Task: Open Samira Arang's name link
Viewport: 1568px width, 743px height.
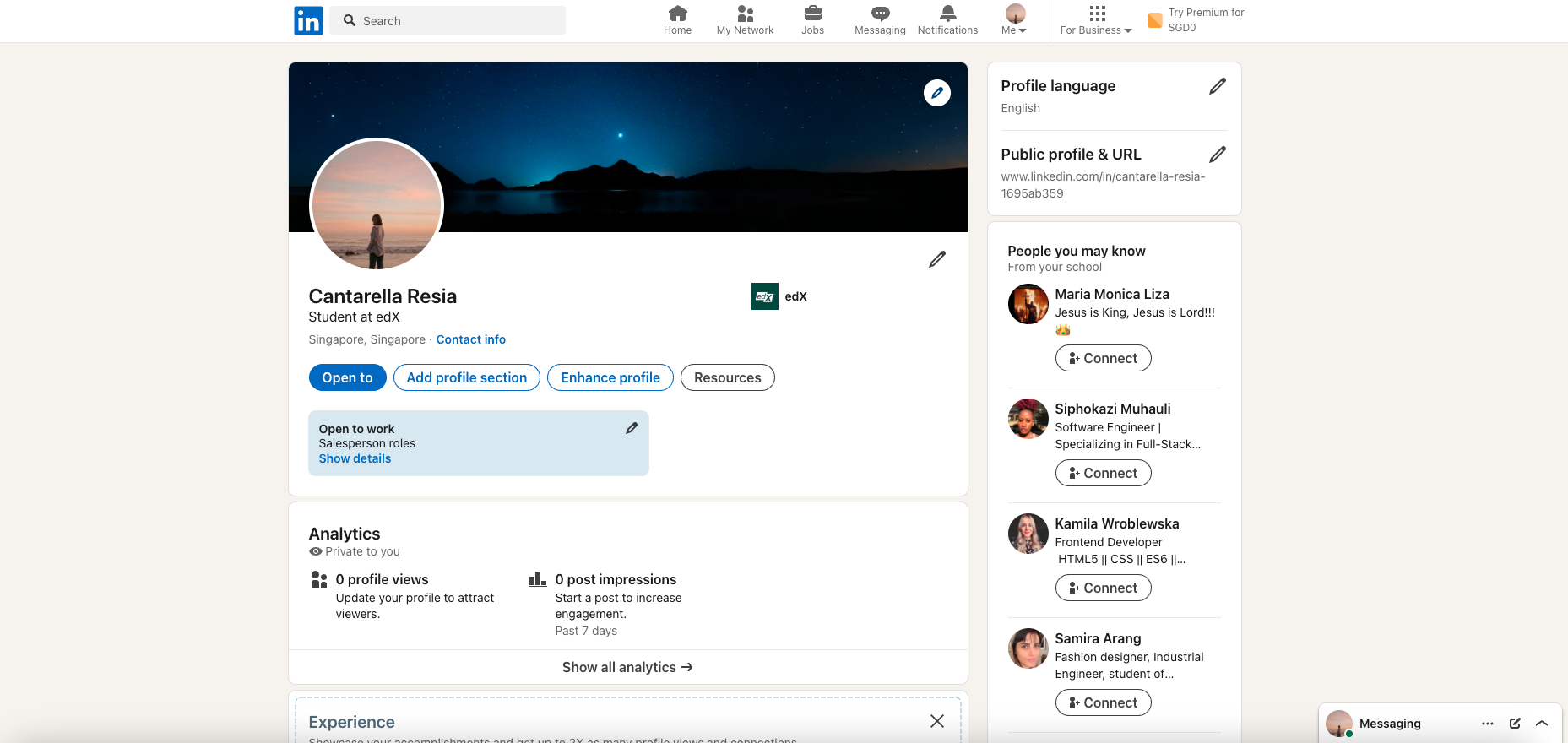Action: [x=1098, y=638]
